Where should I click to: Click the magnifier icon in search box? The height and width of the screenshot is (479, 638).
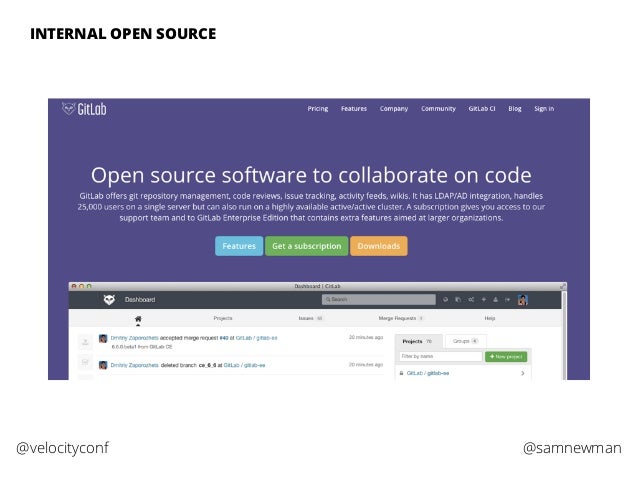click(x=328, y=300)
